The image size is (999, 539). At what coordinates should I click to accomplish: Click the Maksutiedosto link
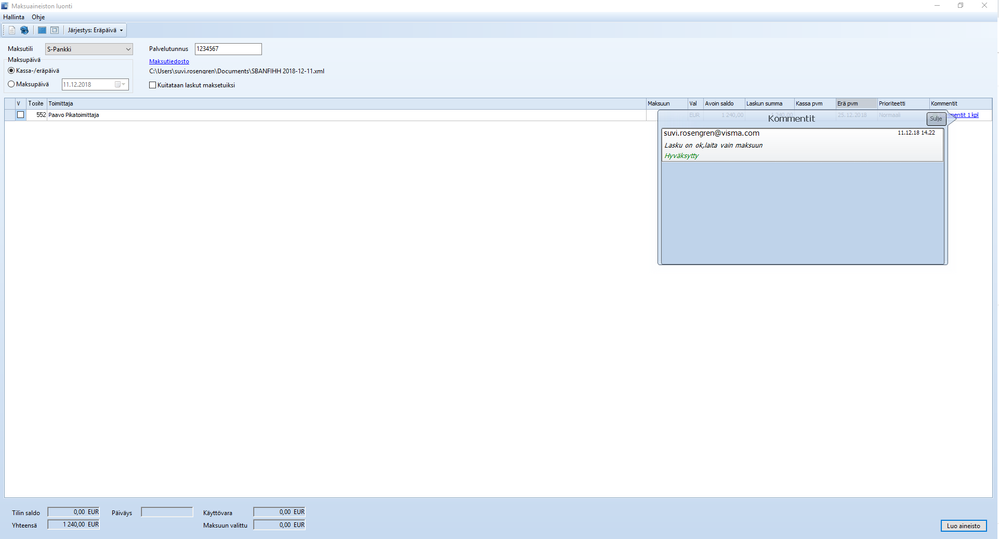pos(169,61)
